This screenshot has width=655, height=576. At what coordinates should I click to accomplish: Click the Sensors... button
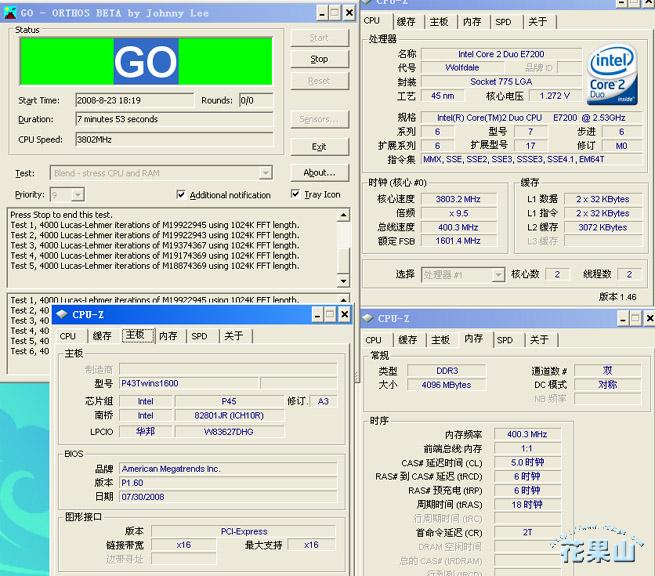319,119
